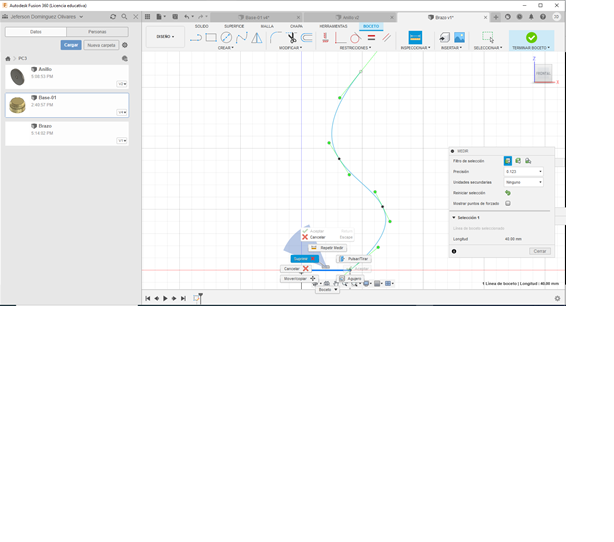The image size is (614, 542).
Task: Play the timeline
Action: [165, 298]
